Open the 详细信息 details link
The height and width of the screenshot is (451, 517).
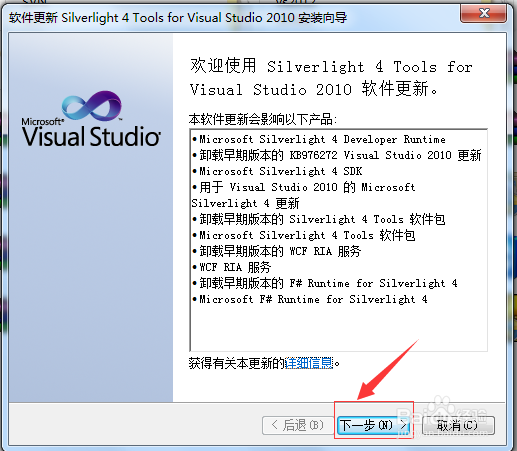coord(309,363)
